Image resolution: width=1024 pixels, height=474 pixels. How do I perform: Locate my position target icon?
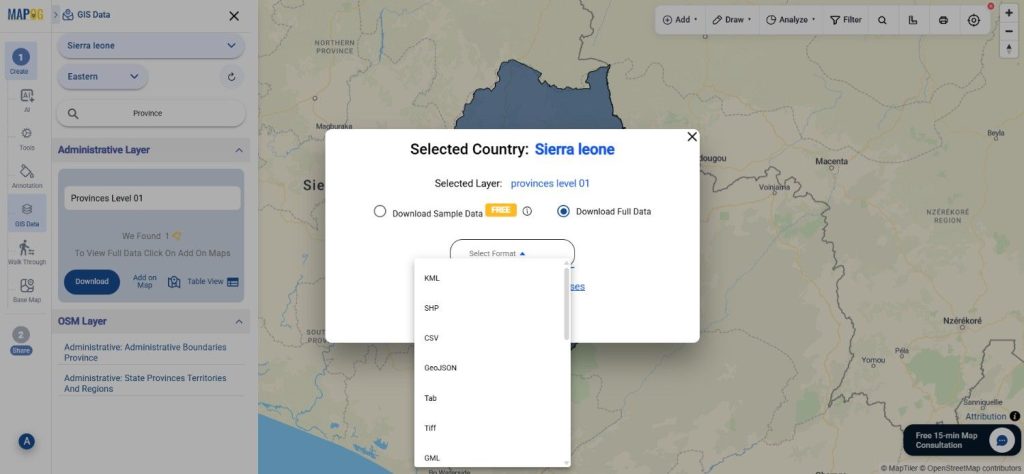click(974, 20)
